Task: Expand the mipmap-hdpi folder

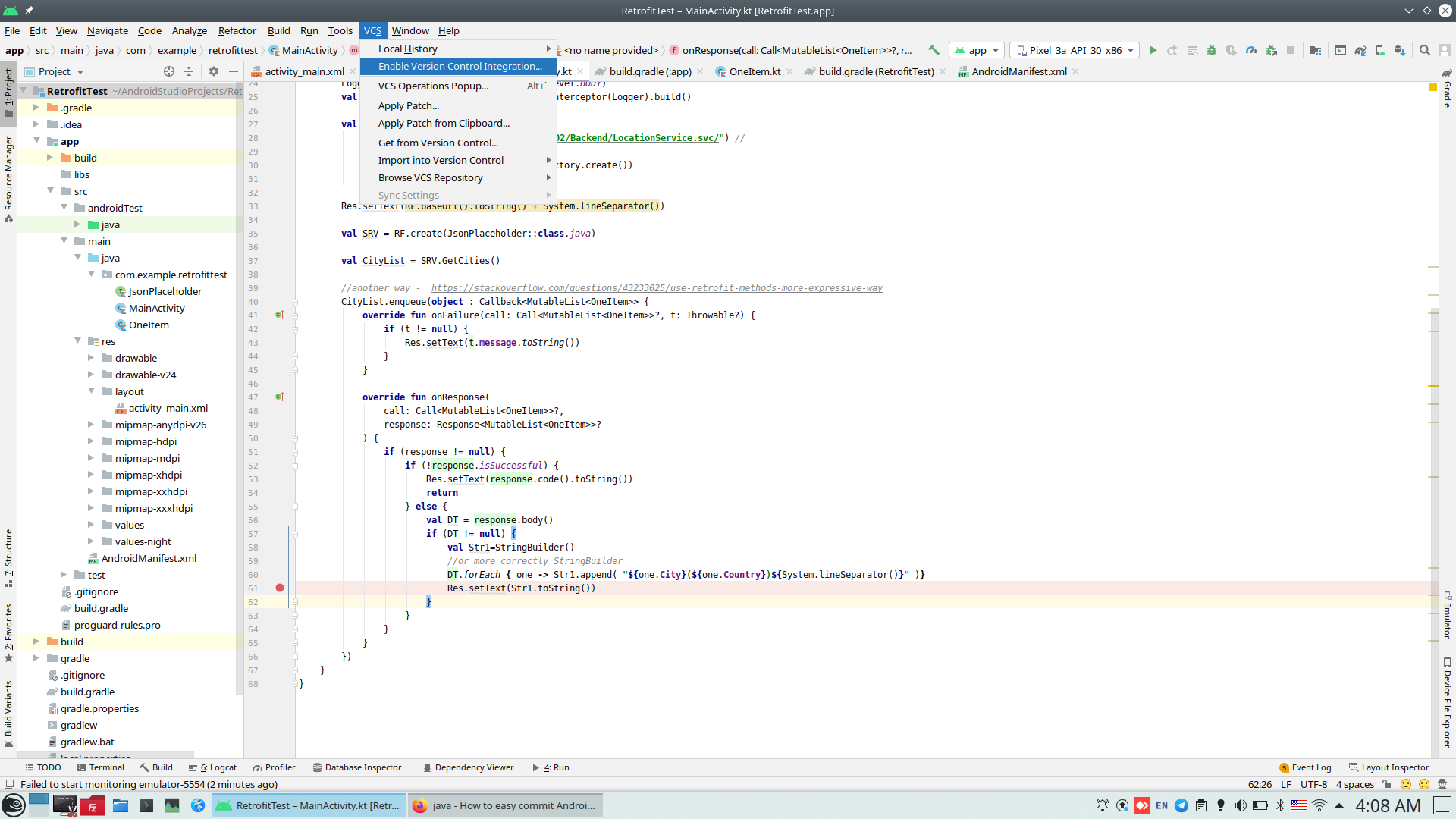Action: point(91,441)
